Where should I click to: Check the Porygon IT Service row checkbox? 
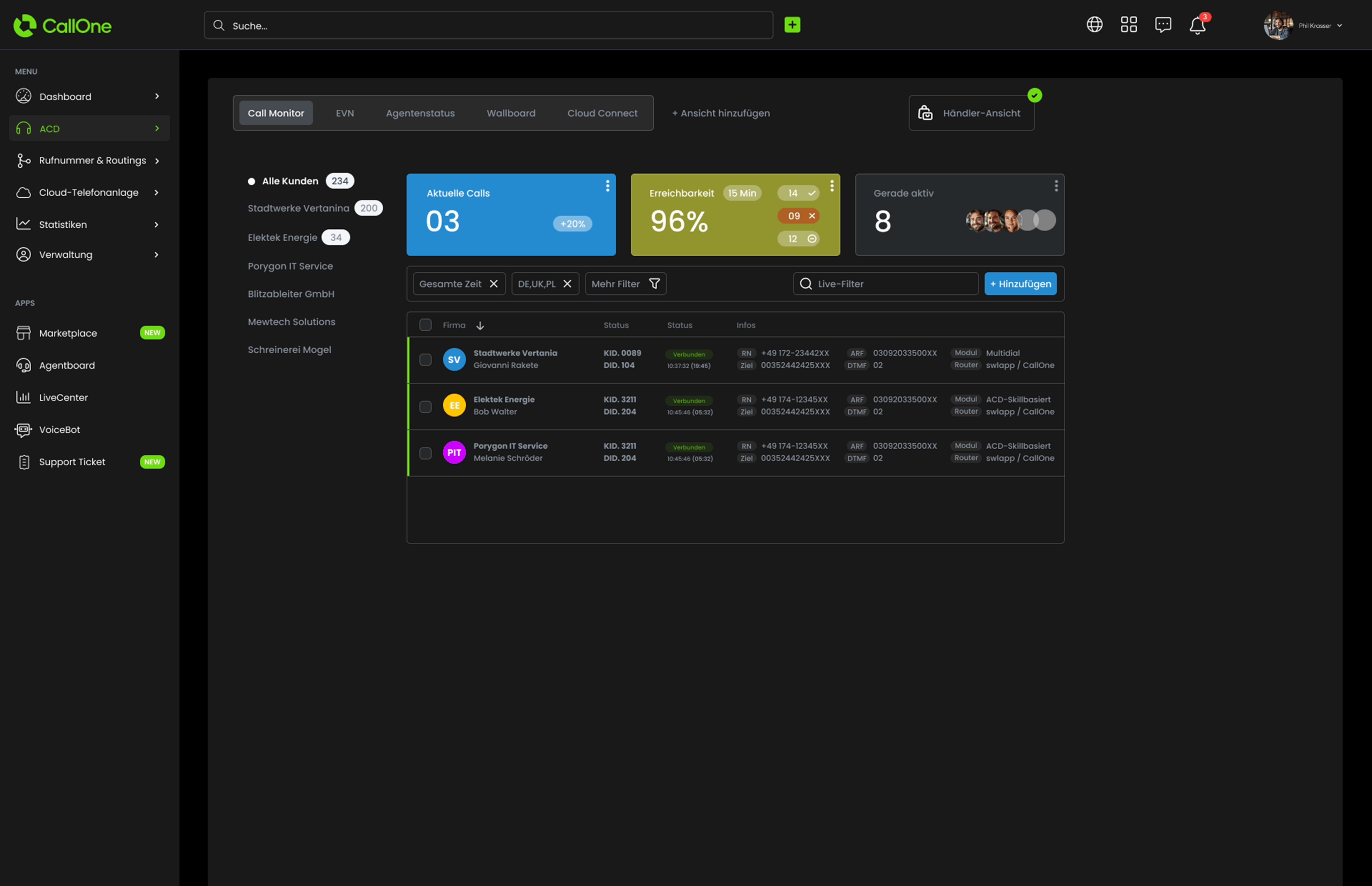coord(426,453)
